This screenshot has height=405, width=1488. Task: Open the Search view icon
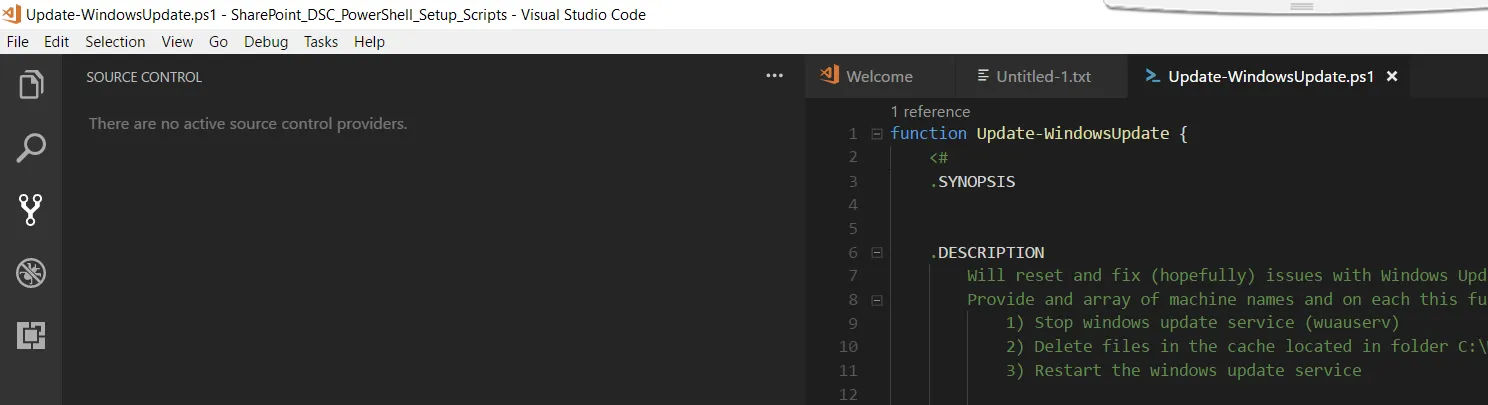pos(31,148)
